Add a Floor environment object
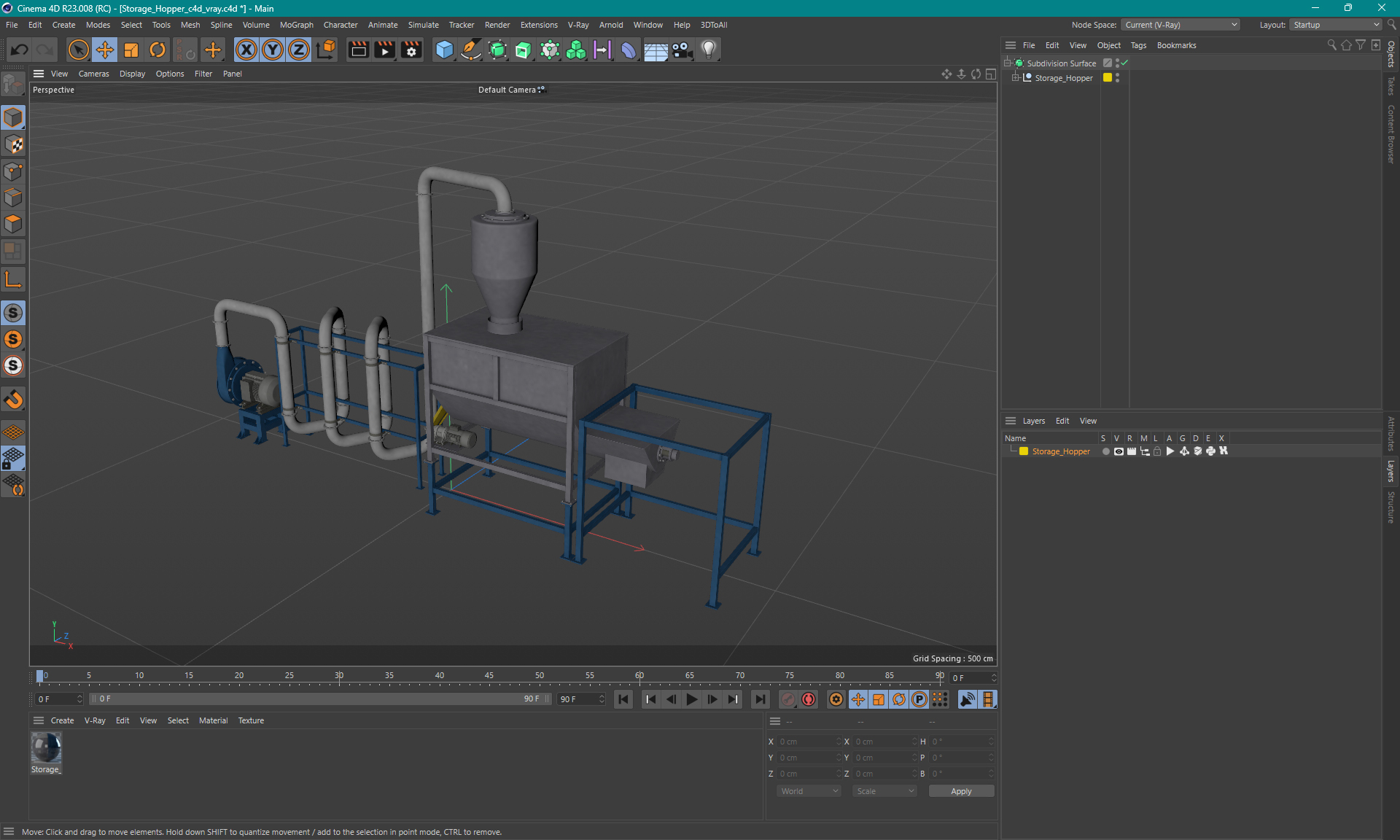The width and height of the screenshot is (1400, 840). coord(656,50)
